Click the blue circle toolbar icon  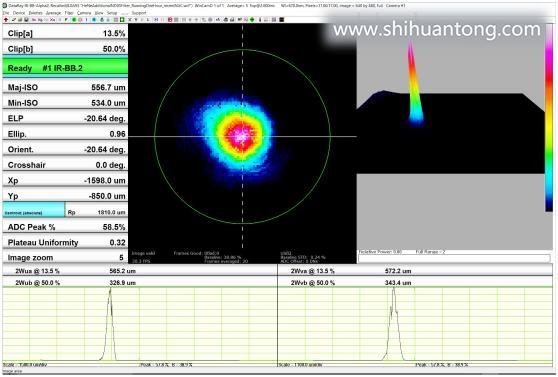pos(94,20)
